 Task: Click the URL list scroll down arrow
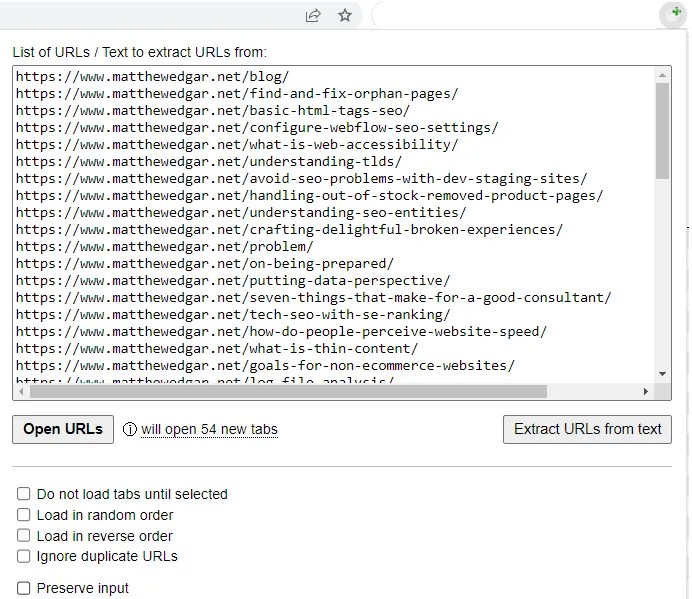point(662,374)
